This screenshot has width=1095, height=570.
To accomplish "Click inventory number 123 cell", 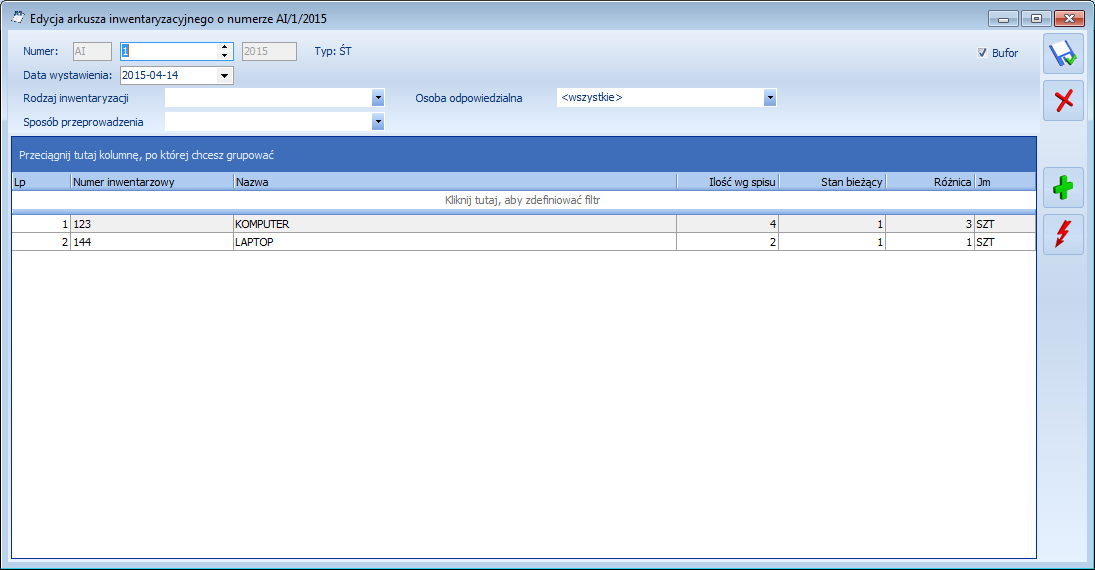I will (152, 224).
